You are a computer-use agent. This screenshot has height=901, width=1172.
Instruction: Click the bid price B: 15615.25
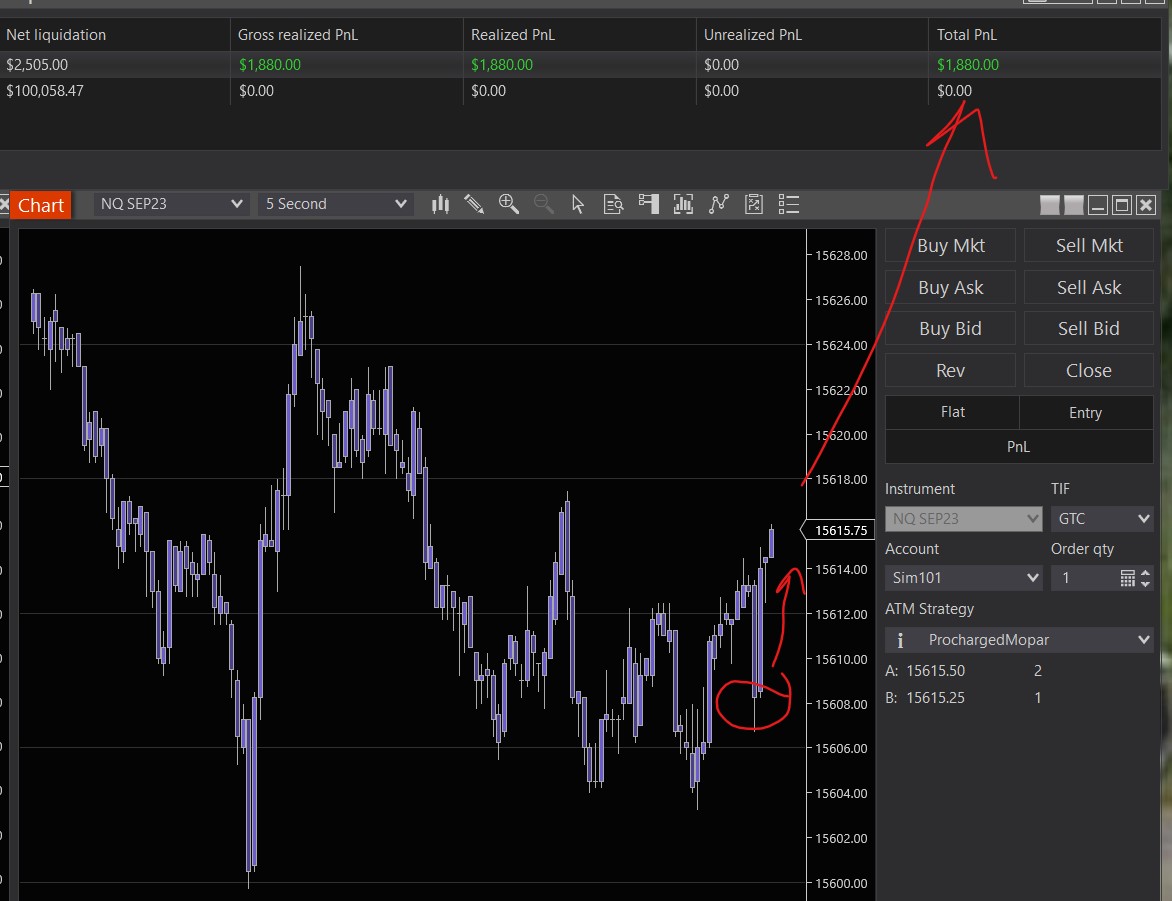[925, 698]
